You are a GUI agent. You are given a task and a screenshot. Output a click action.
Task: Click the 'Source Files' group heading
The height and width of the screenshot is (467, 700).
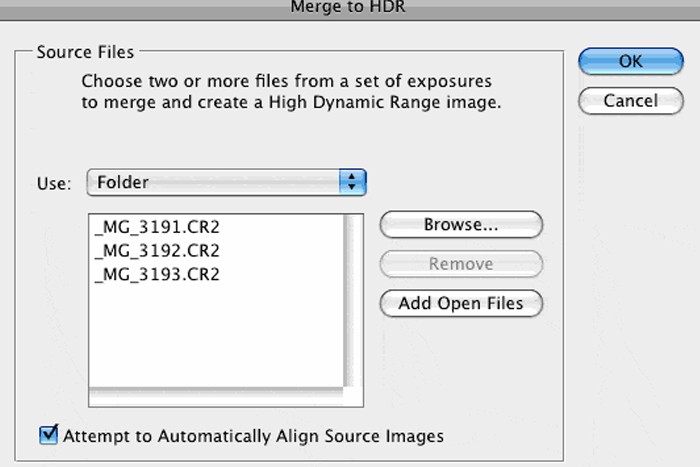(85, 51)
